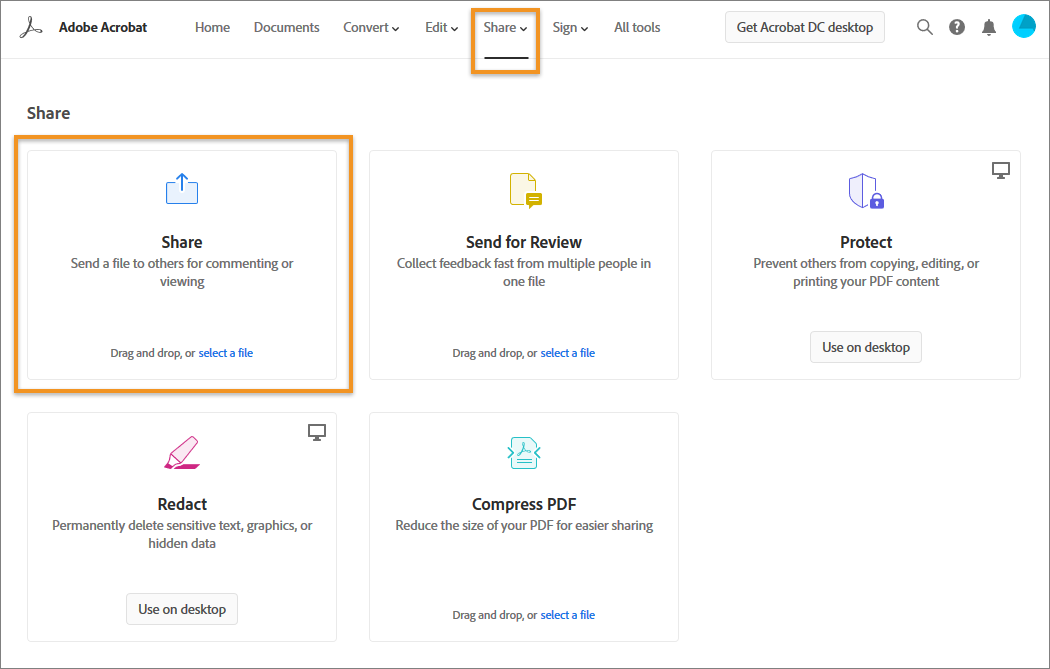Select the Redact highlighter icon

(181, 452)
